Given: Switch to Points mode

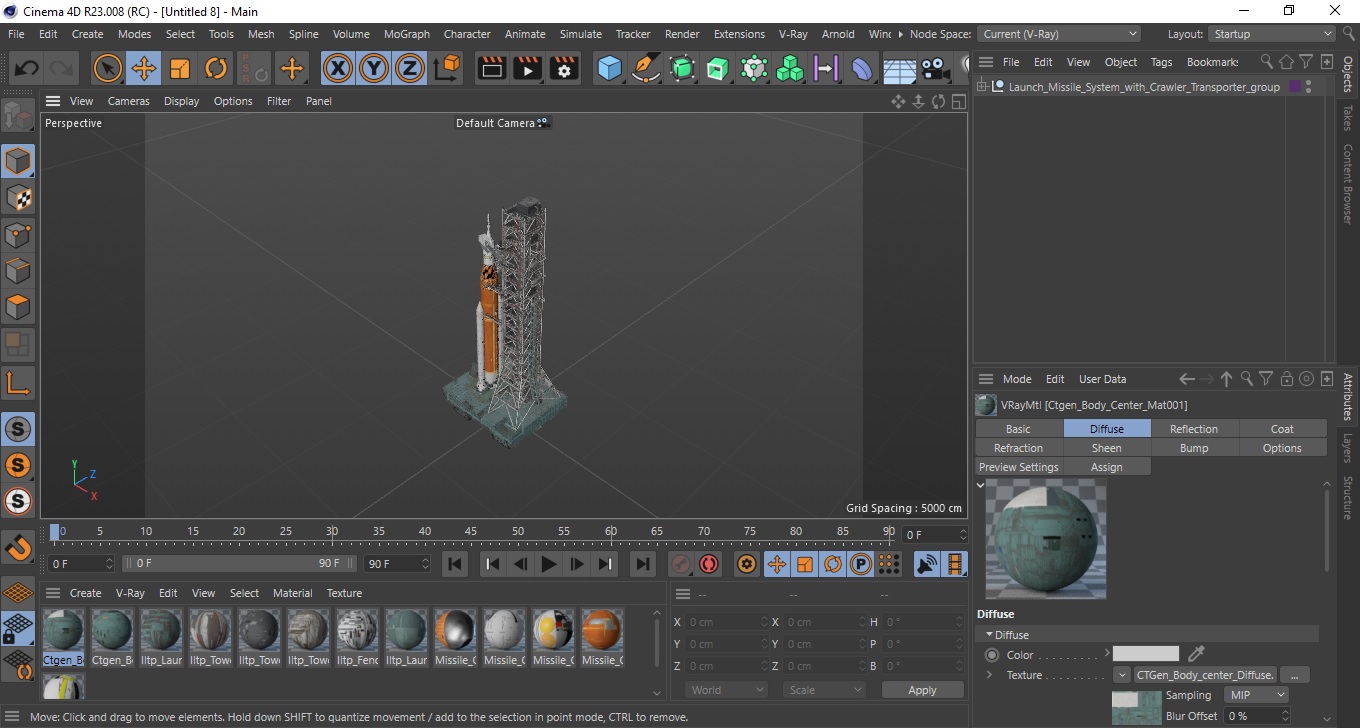Looking at the screenshot, I should point(18,235).
